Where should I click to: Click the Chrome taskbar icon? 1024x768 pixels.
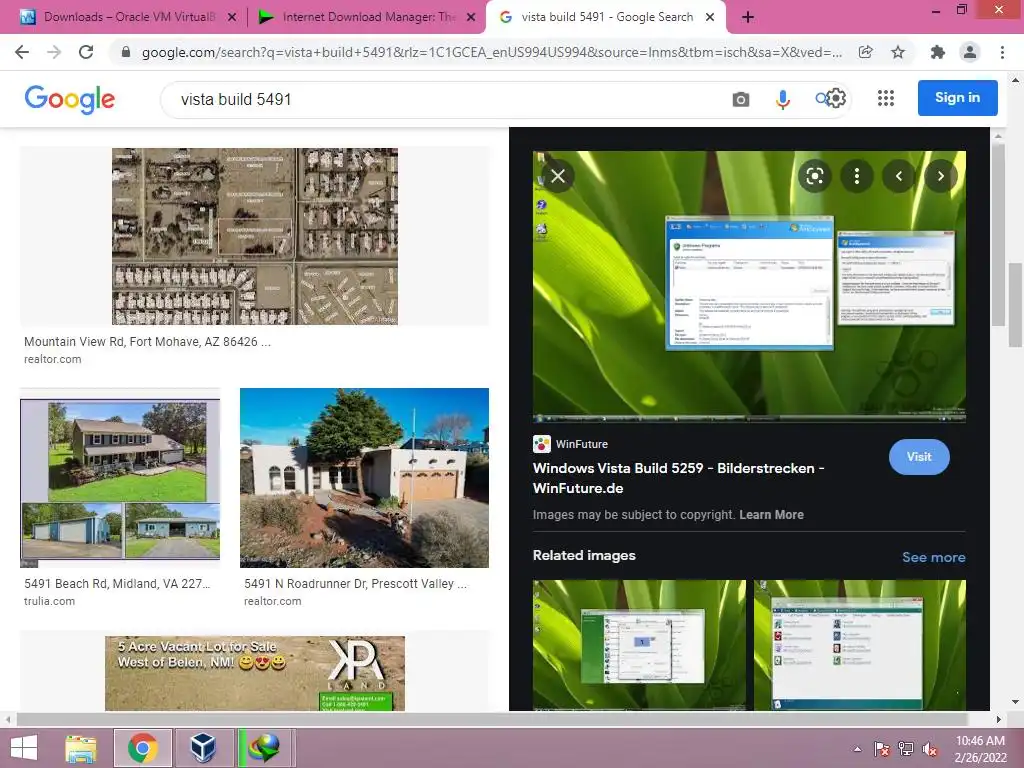143,748
